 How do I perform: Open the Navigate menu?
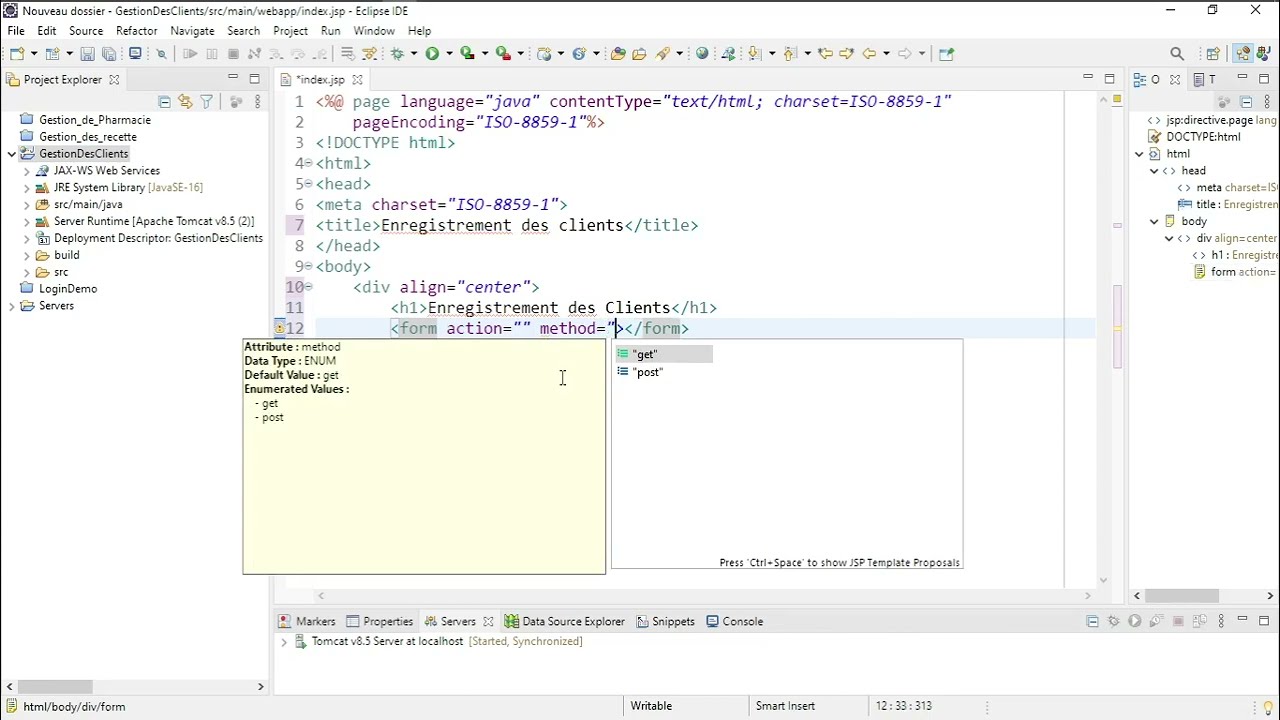(192, 31)
